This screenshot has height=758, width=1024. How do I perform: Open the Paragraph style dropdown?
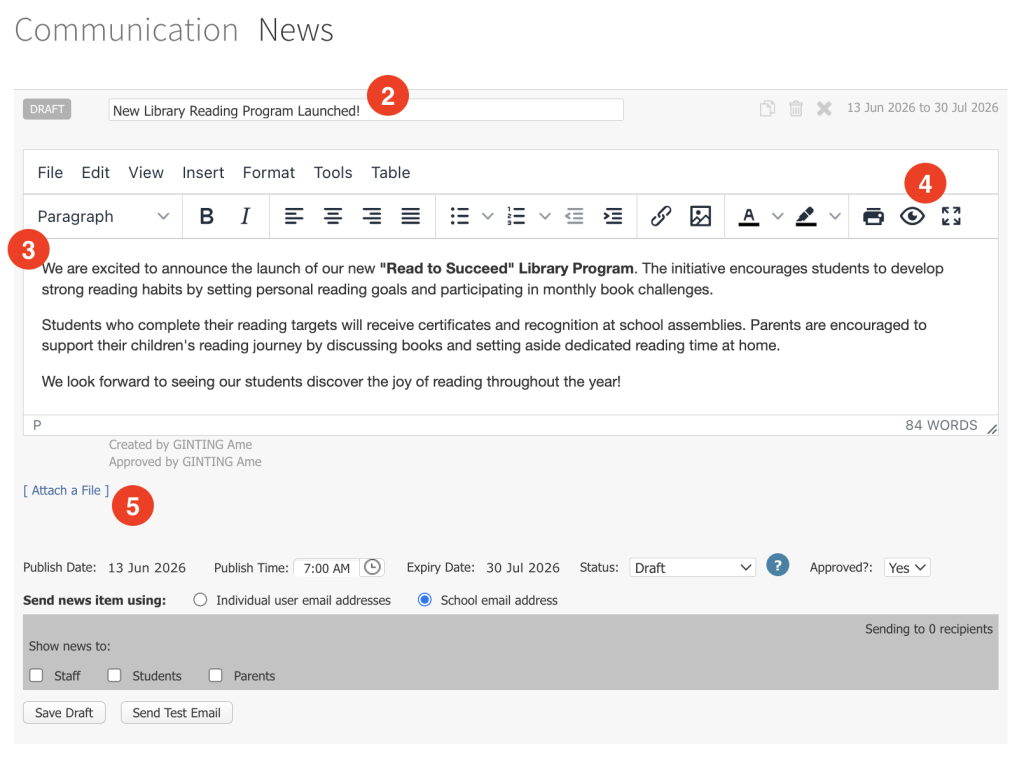pos(103,216)
